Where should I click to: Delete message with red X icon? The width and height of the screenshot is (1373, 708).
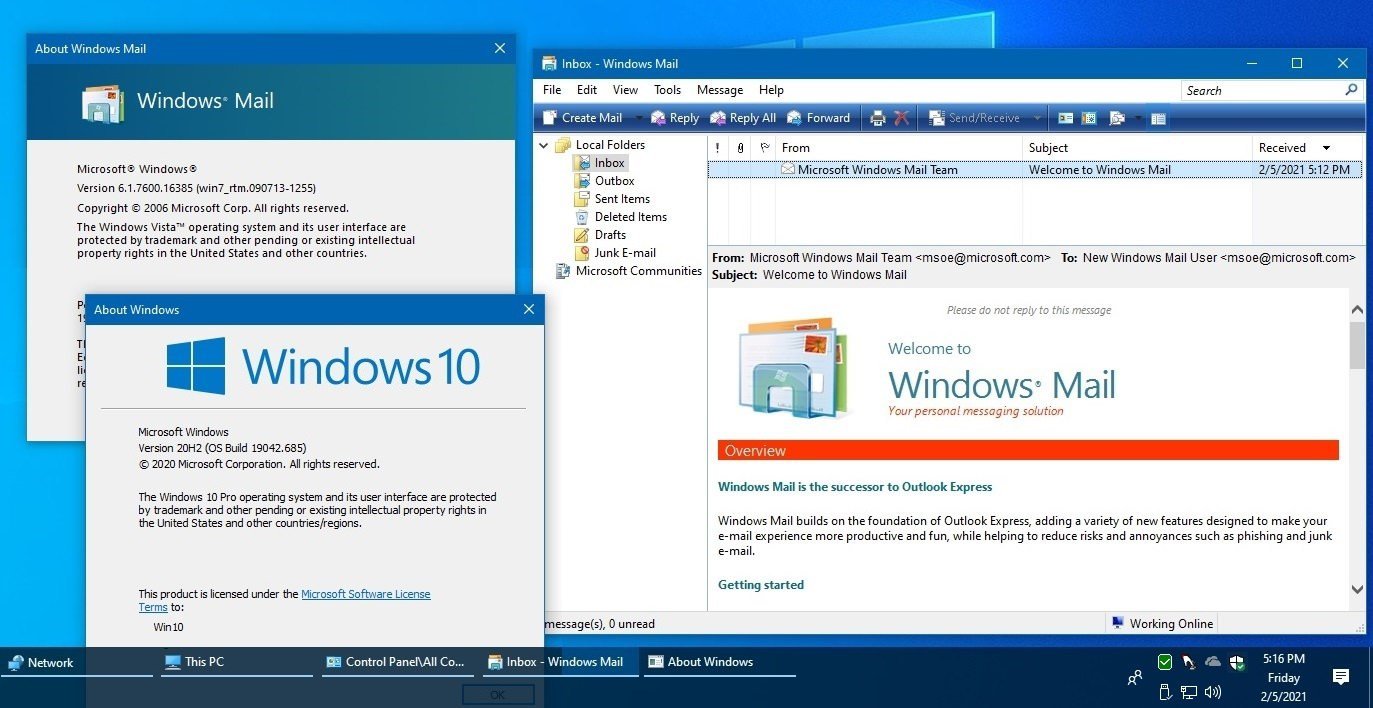(x=902, y=118)
